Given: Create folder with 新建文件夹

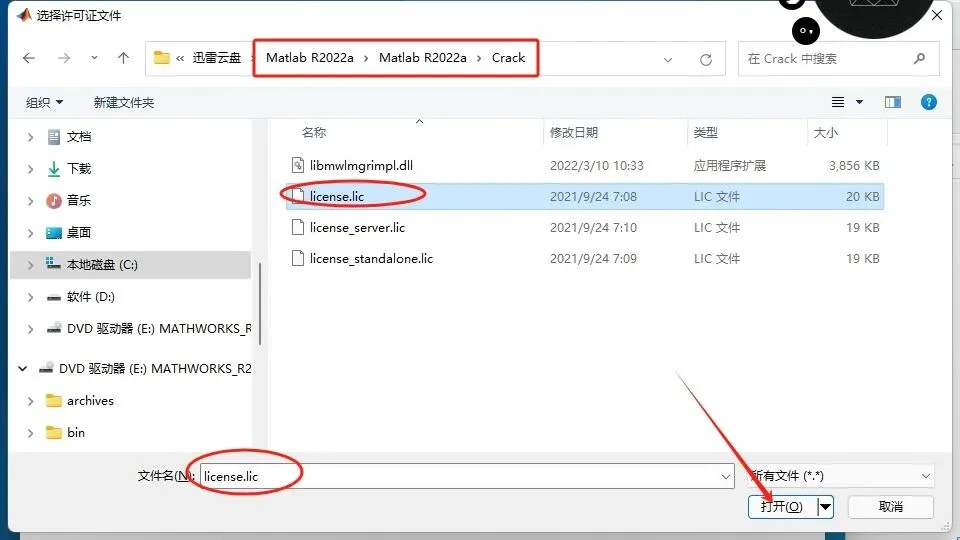Looking at the screenshot, I should point(124,102).
